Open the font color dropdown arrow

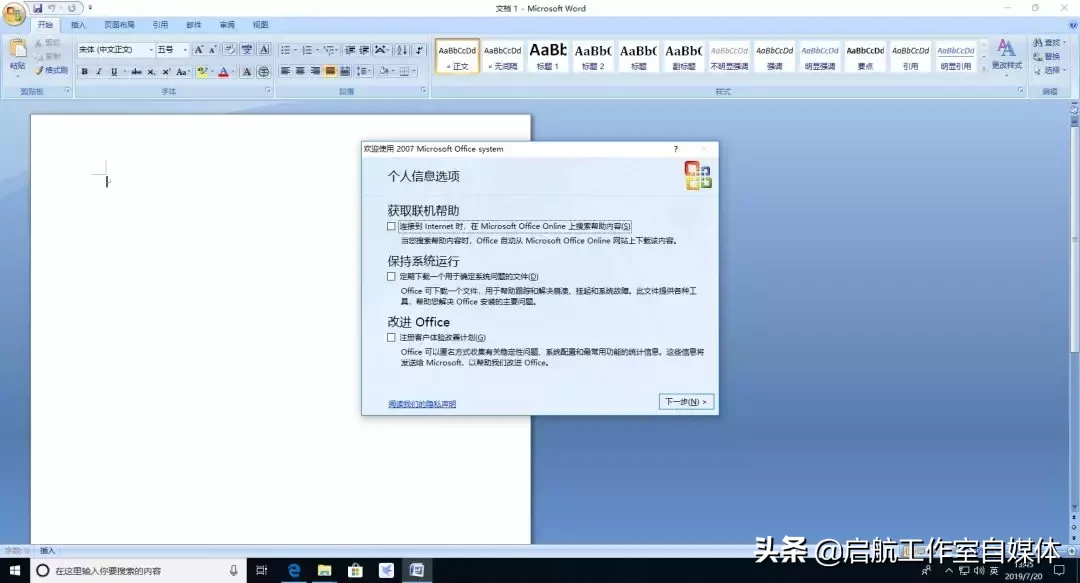(x=232, y=71)
